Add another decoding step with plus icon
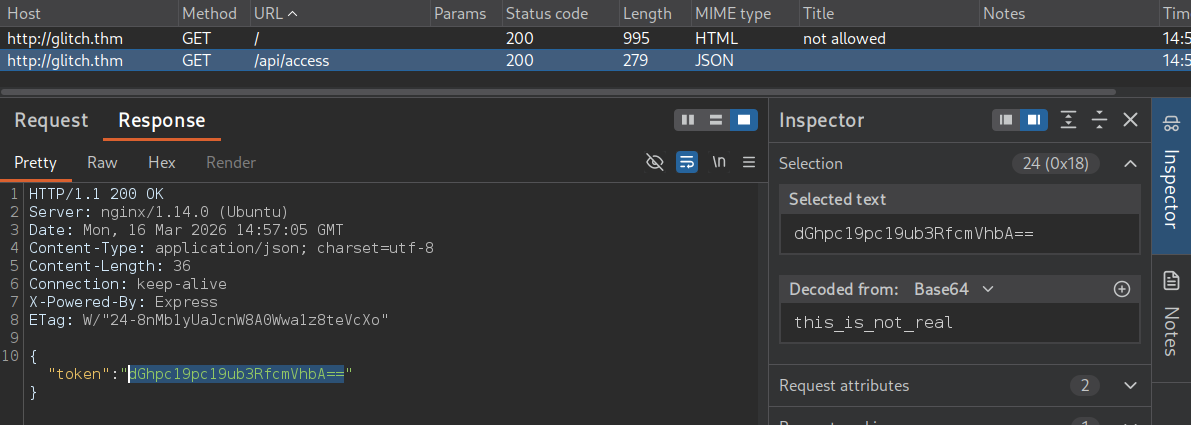 pyautogui.click(x=1122, y=289)
